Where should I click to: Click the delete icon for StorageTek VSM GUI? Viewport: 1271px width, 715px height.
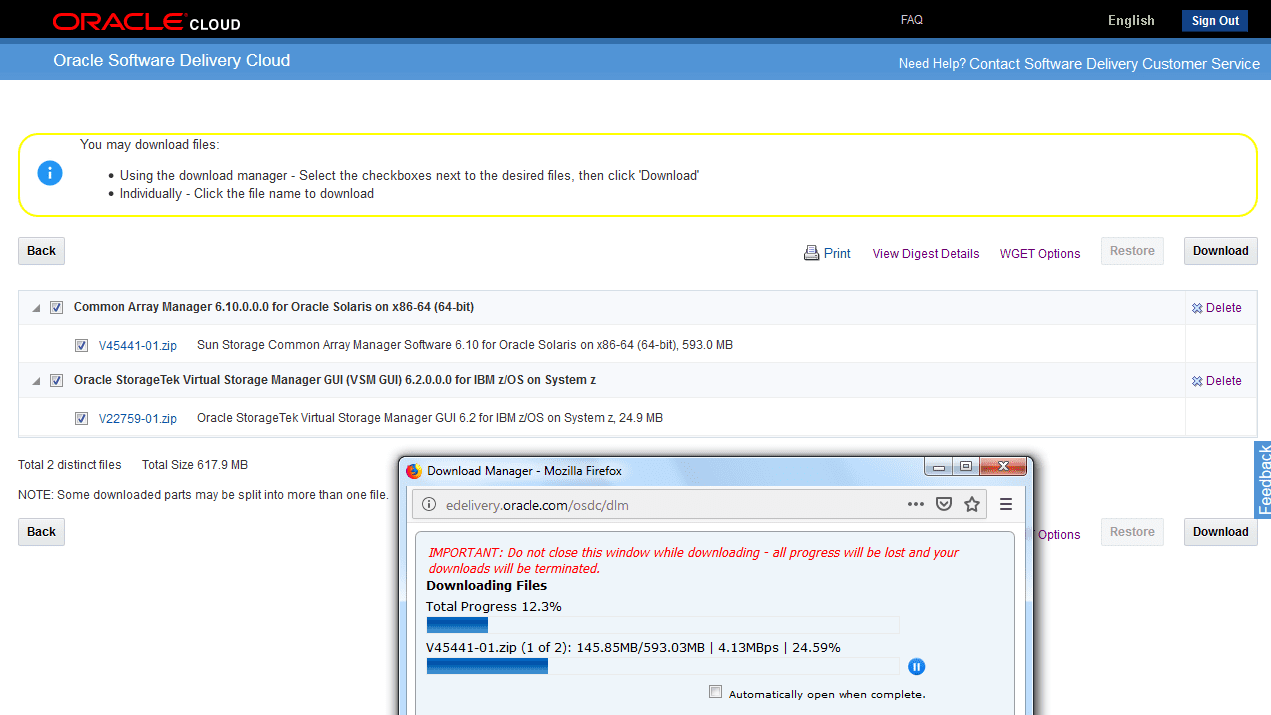pos(1197,381)
